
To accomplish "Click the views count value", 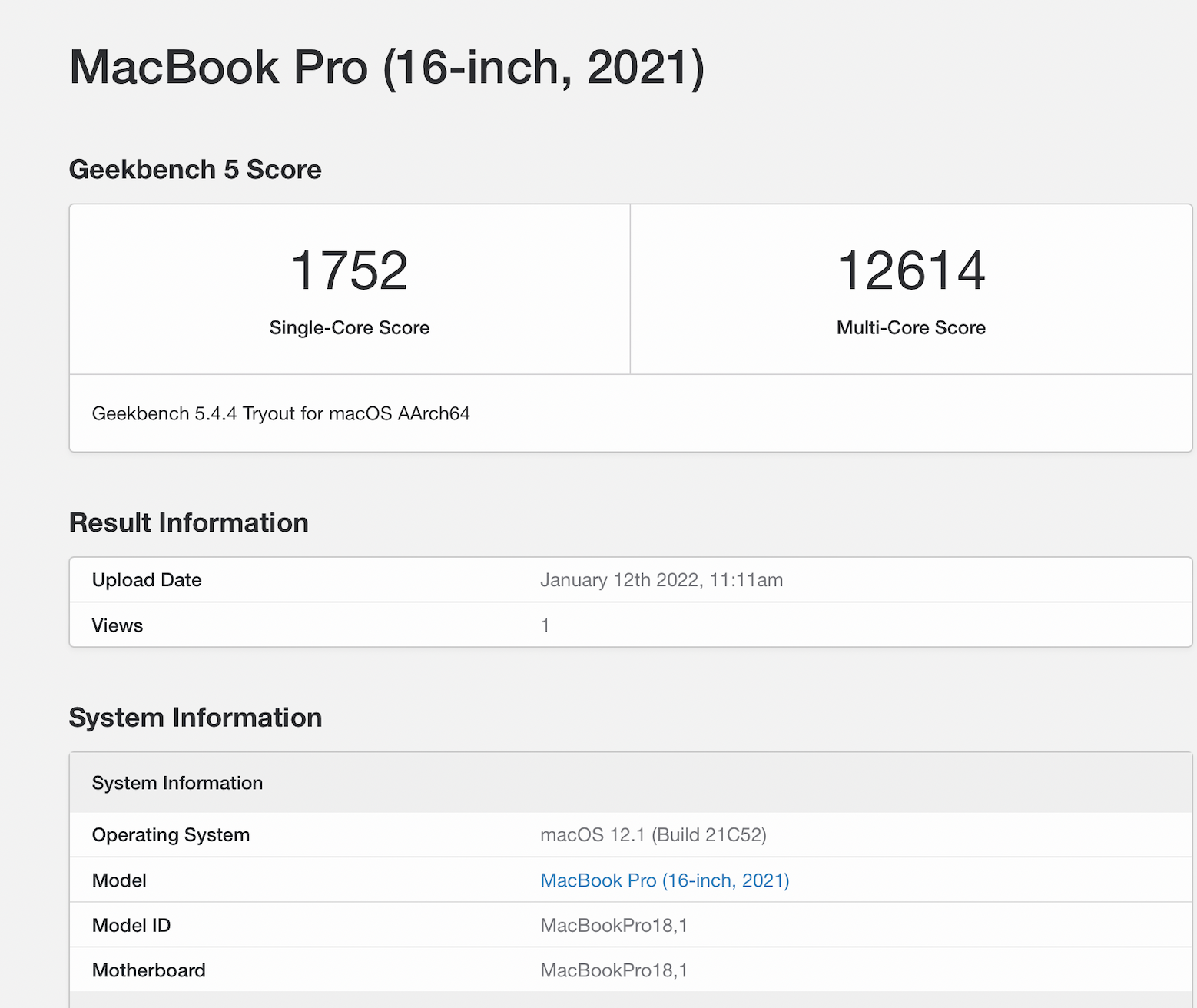I will coord(545,625).
